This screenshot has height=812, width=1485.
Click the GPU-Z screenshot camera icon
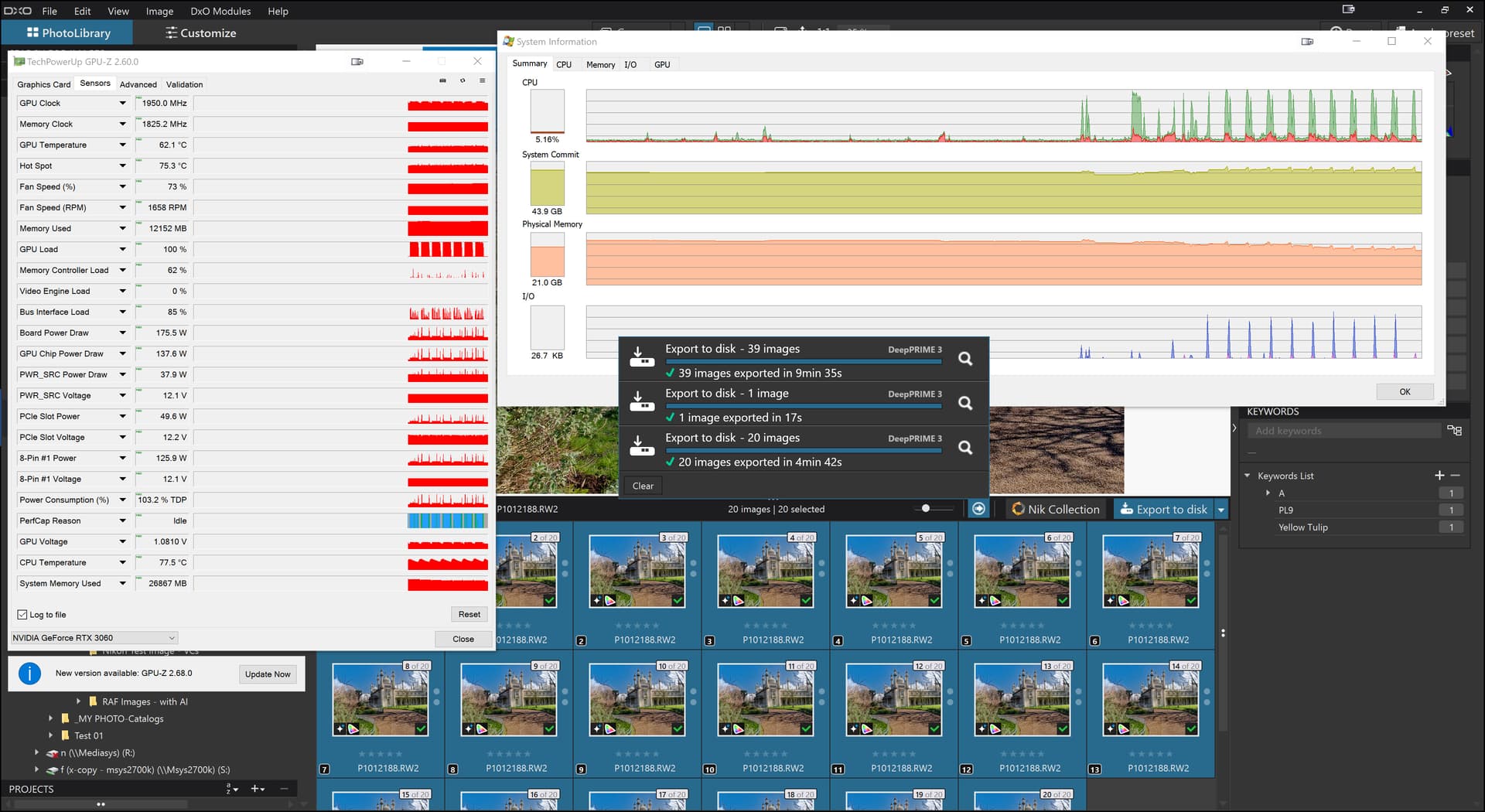pyautogui.click(x=442, y=81)
